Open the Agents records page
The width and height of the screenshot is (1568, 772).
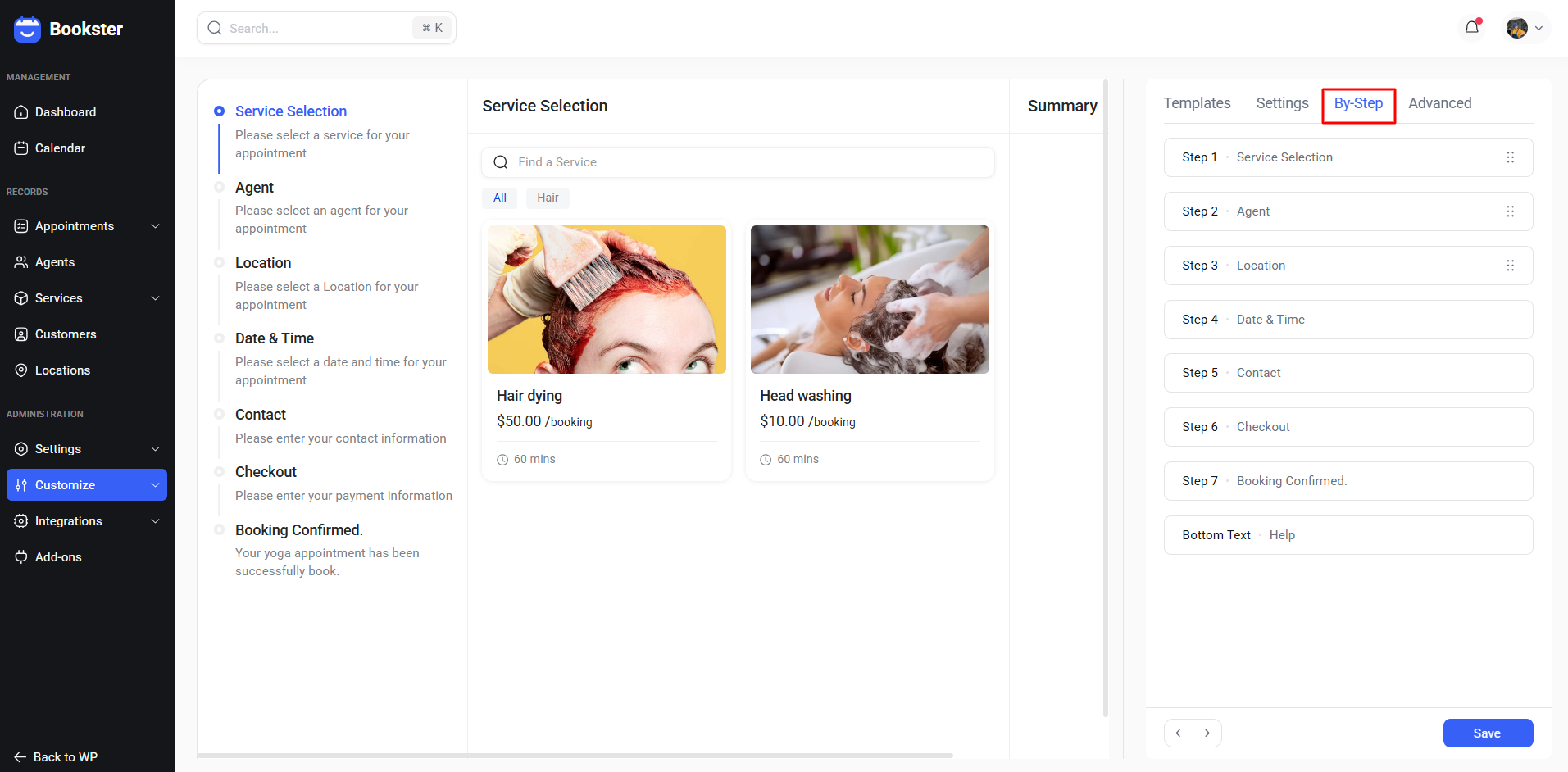click(x=55, y=262)
